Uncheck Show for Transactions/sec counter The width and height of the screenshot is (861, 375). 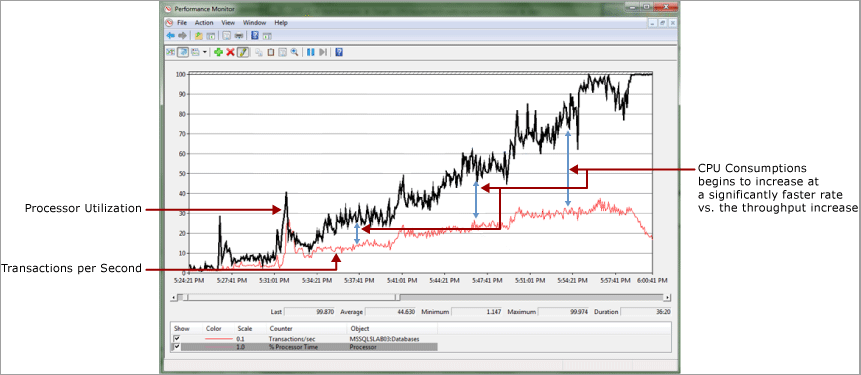click(x=177, y=339)
